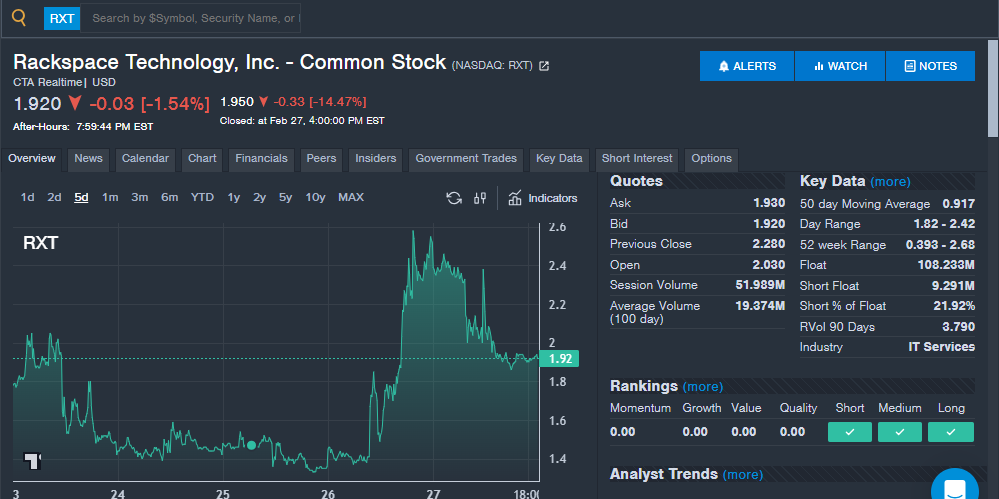Click the ALERTS bell button

(x=747, y=66)
